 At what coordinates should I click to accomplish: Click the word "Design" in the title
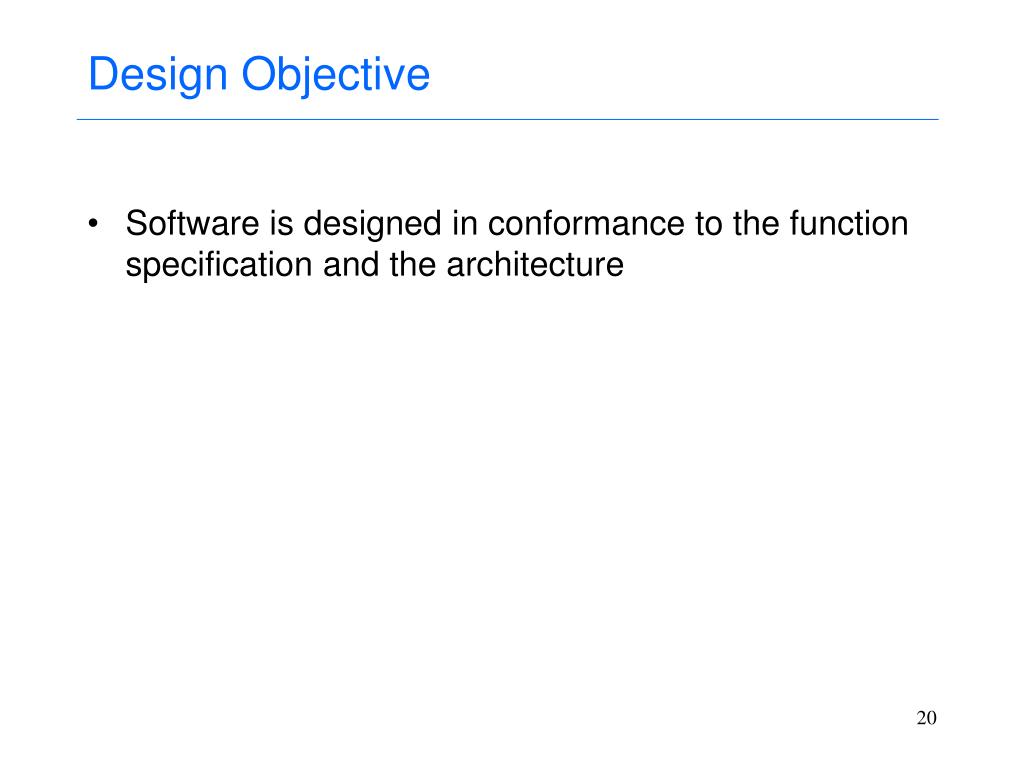(x=158, y=76)
